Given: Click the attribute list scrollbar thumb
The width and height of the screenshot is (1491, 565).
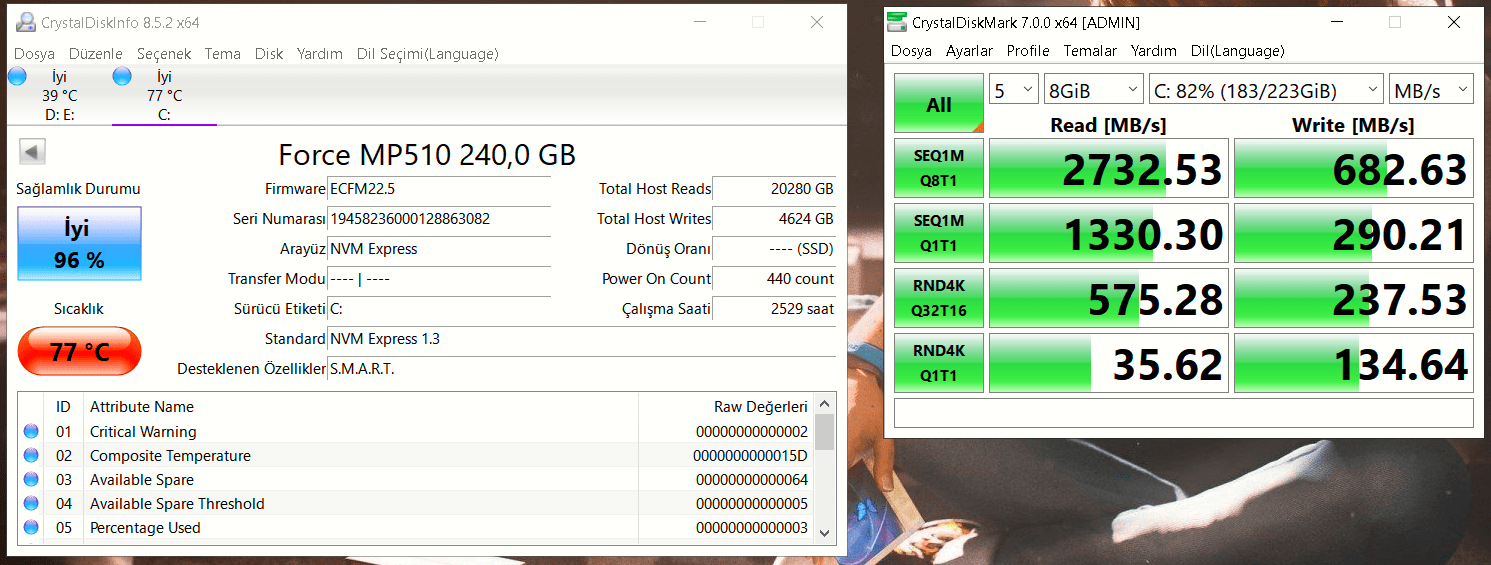Looking at the screenshot, I should pyautogui.click(x=825, y=432).
